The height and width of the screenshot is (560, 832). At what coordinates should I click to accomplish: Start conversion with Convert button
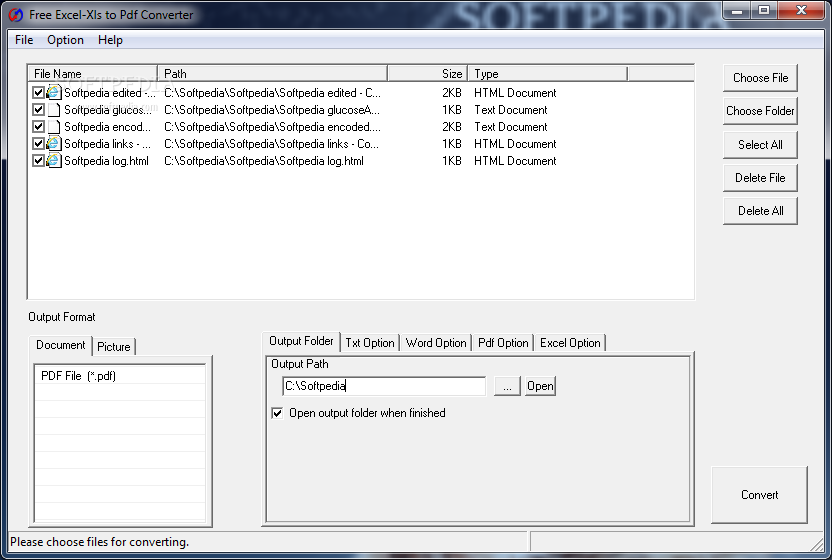pyautogui.click(x=759, y=495)
